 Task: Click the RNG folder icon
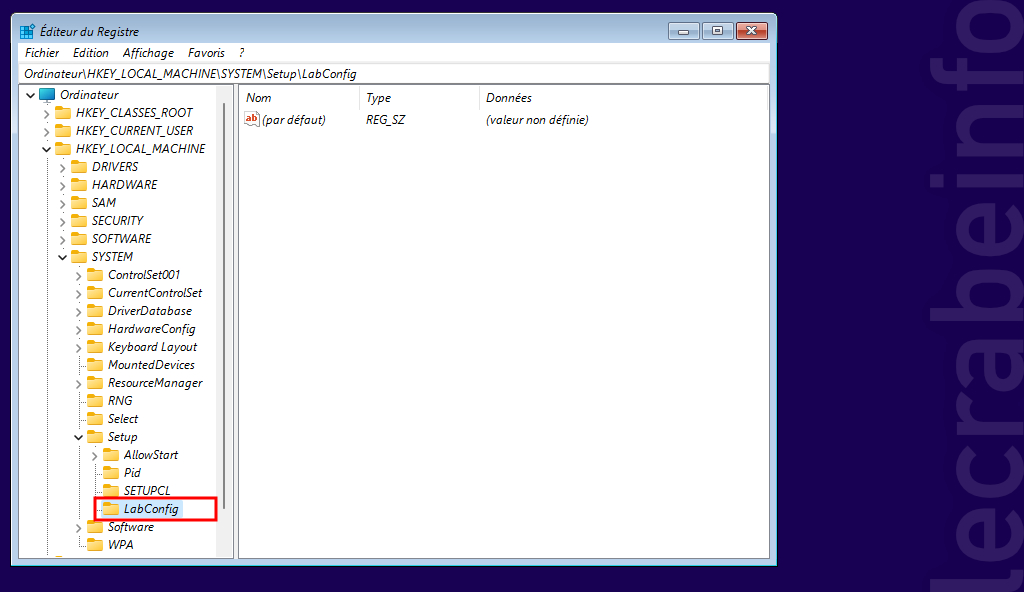click(95, 401)
